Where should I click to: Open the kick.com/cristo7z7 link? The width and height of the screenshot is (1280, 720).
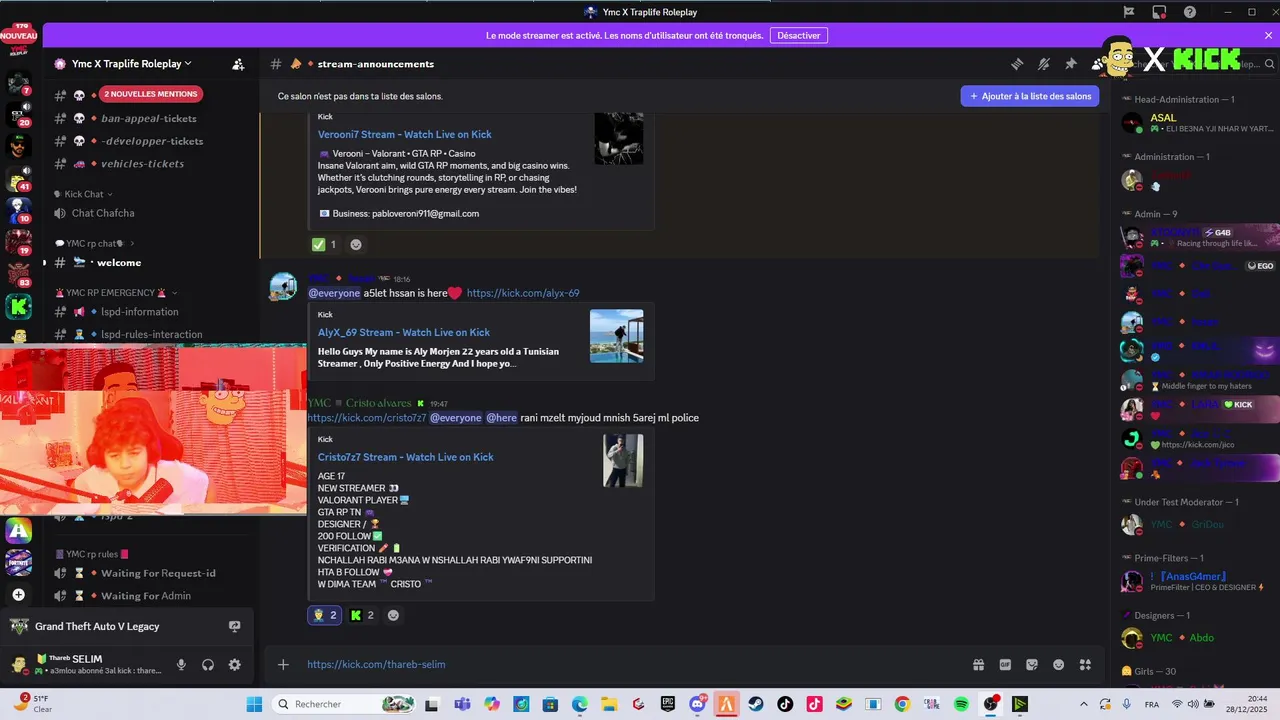pos(367,418)
